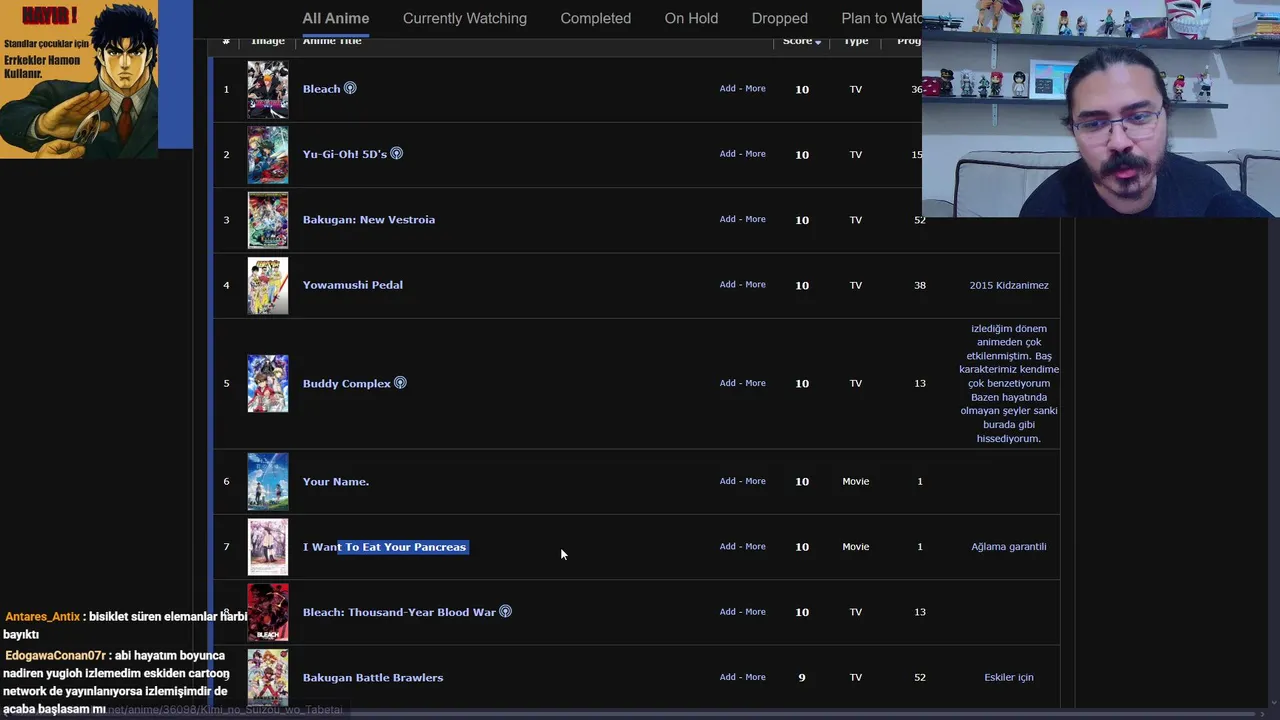1280x720 pixels.
Task: Open I Want To Eat Your Pancreas link
Action: (x=385, y=547)
